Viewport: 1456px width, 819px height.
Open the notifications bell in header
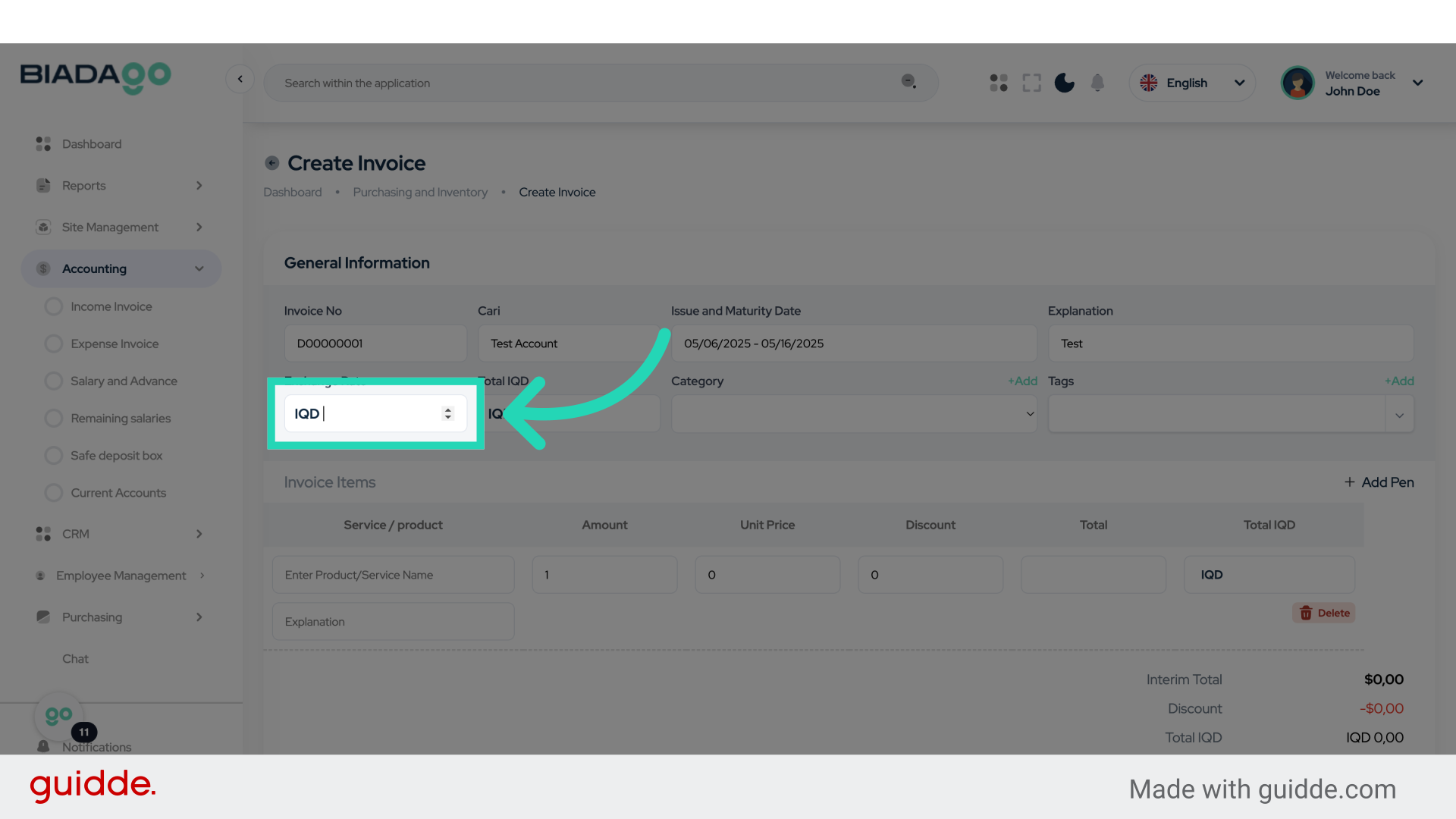[x=1097, y=83]
